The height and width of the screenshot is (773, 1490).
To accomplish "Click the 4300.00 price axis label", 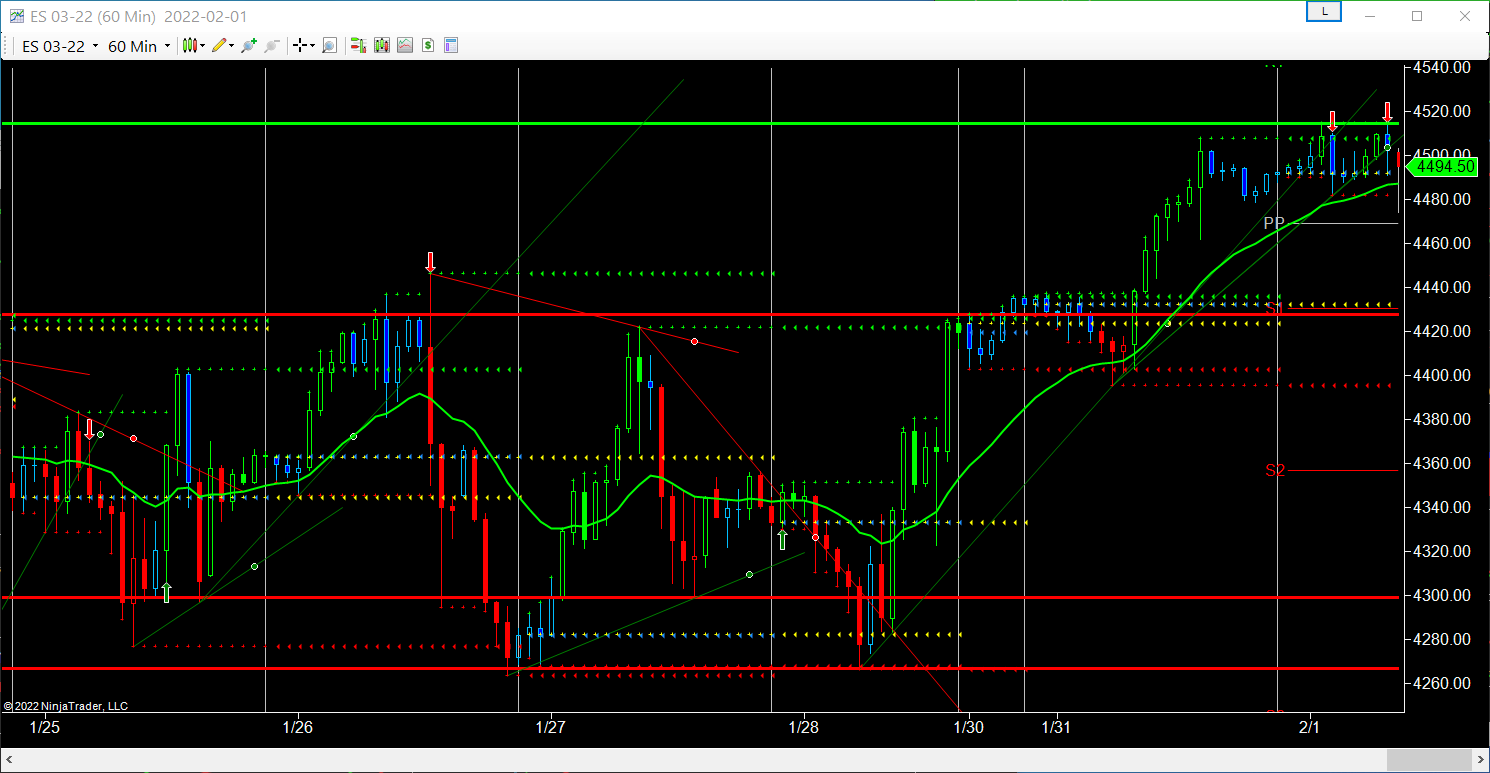I will [x=1441, y=596].
